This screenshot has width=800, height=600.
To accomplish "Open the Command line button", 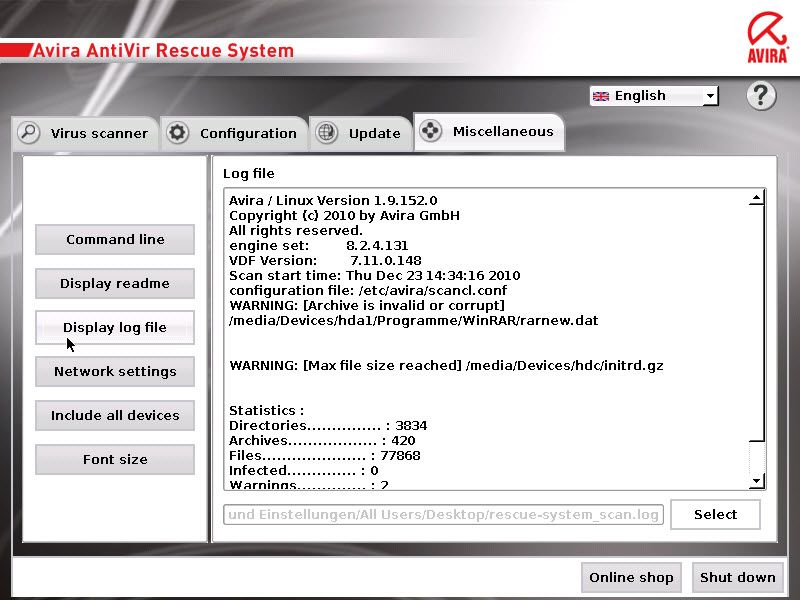I will (115, 239).
